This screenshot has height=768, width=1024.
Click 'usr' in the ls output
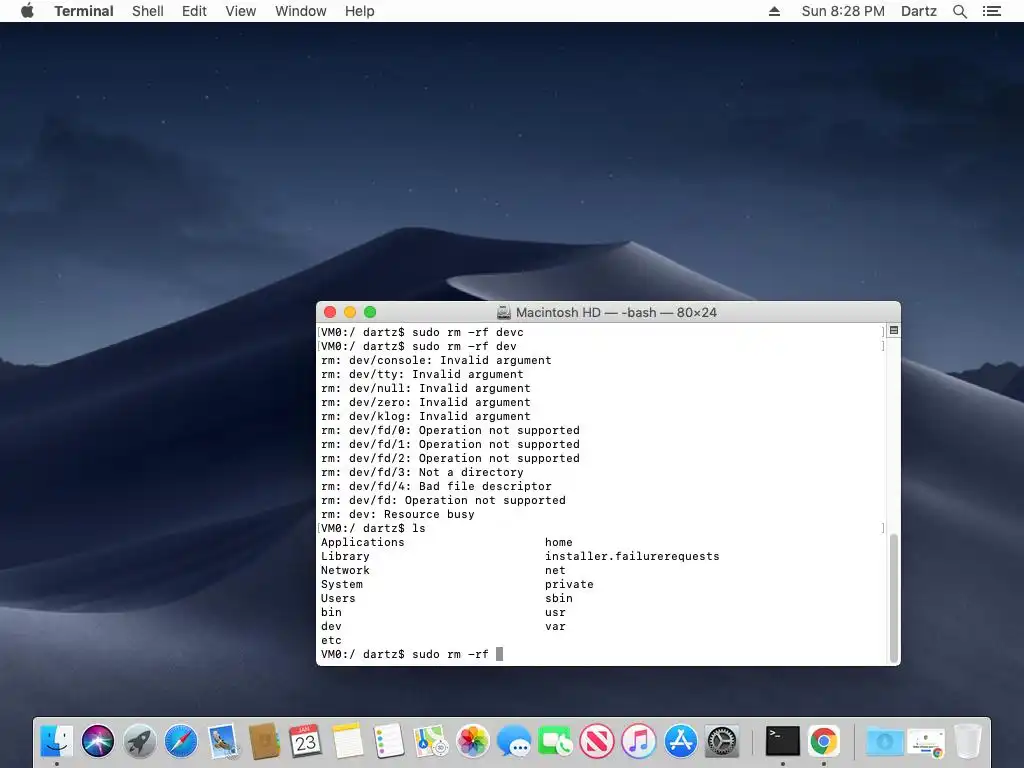(555, 613)
